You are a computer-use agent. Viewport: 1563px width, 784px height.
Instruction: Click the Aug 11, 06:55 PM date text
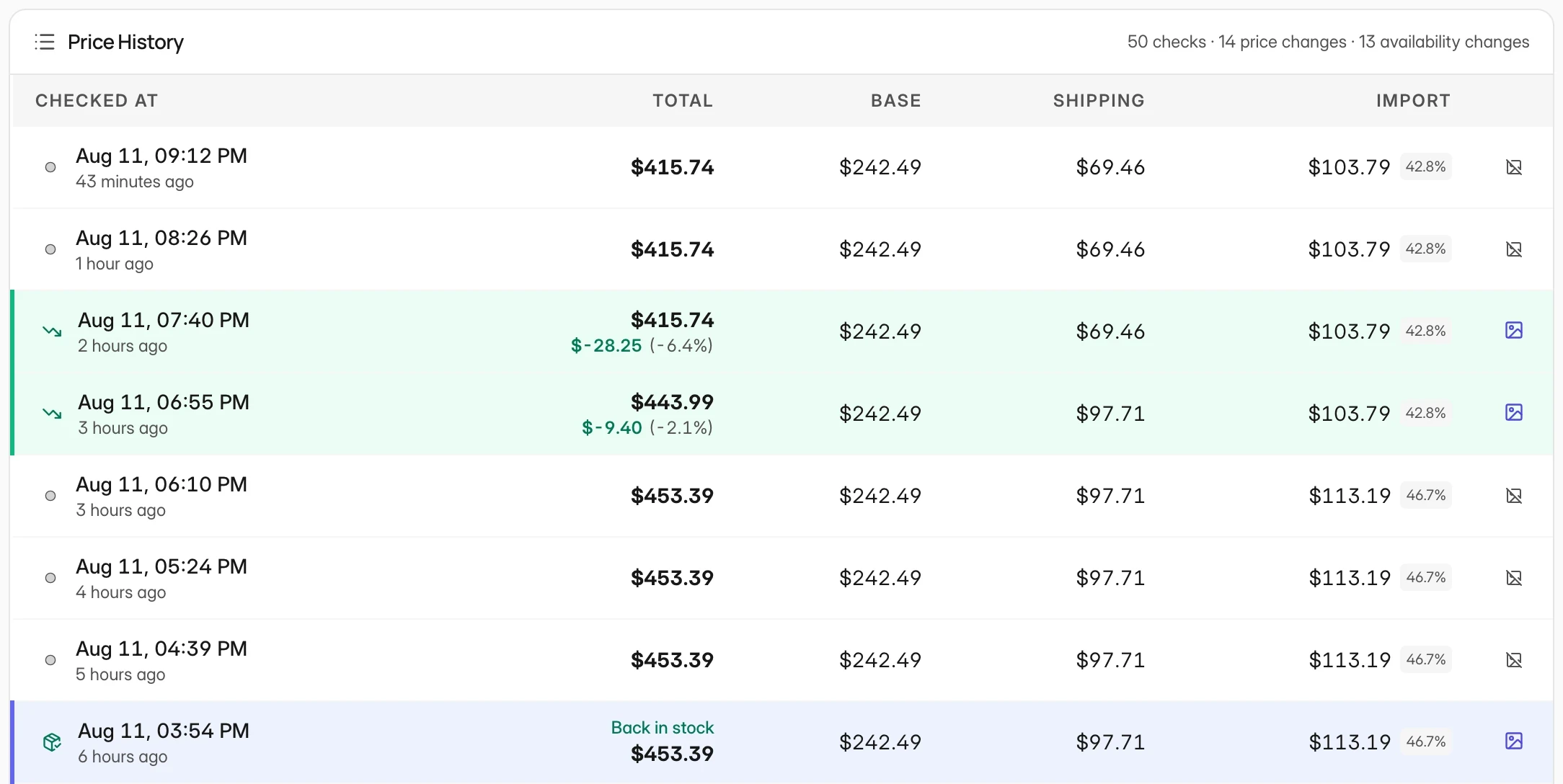coord(164,402)
